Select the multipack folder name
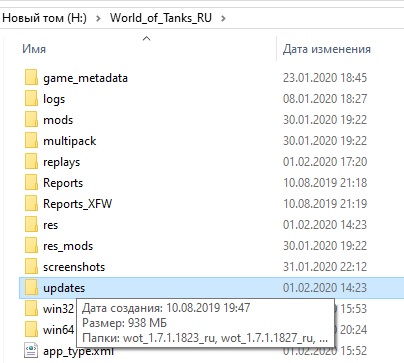The height and width of the screenshot is (363, 404). [x=70, y=141]
